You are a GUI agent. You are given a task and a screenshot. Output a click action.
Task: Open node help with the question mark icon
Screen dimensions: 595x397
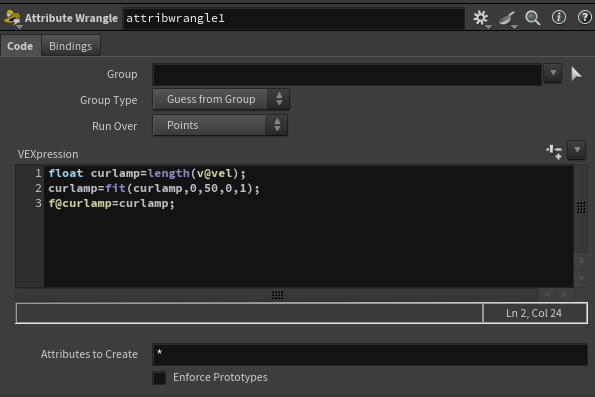(x=584, y=17)
